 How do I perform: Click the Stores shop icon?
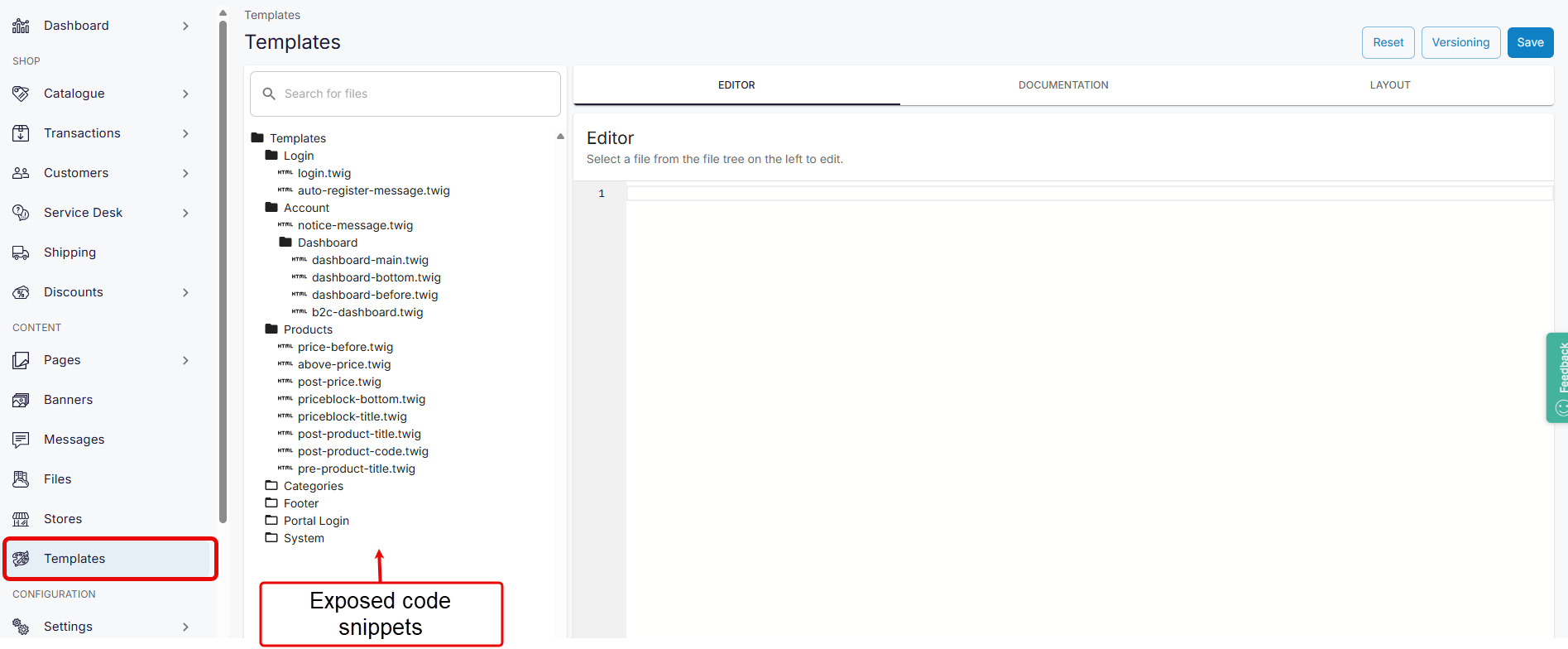(x=21, y=519)
